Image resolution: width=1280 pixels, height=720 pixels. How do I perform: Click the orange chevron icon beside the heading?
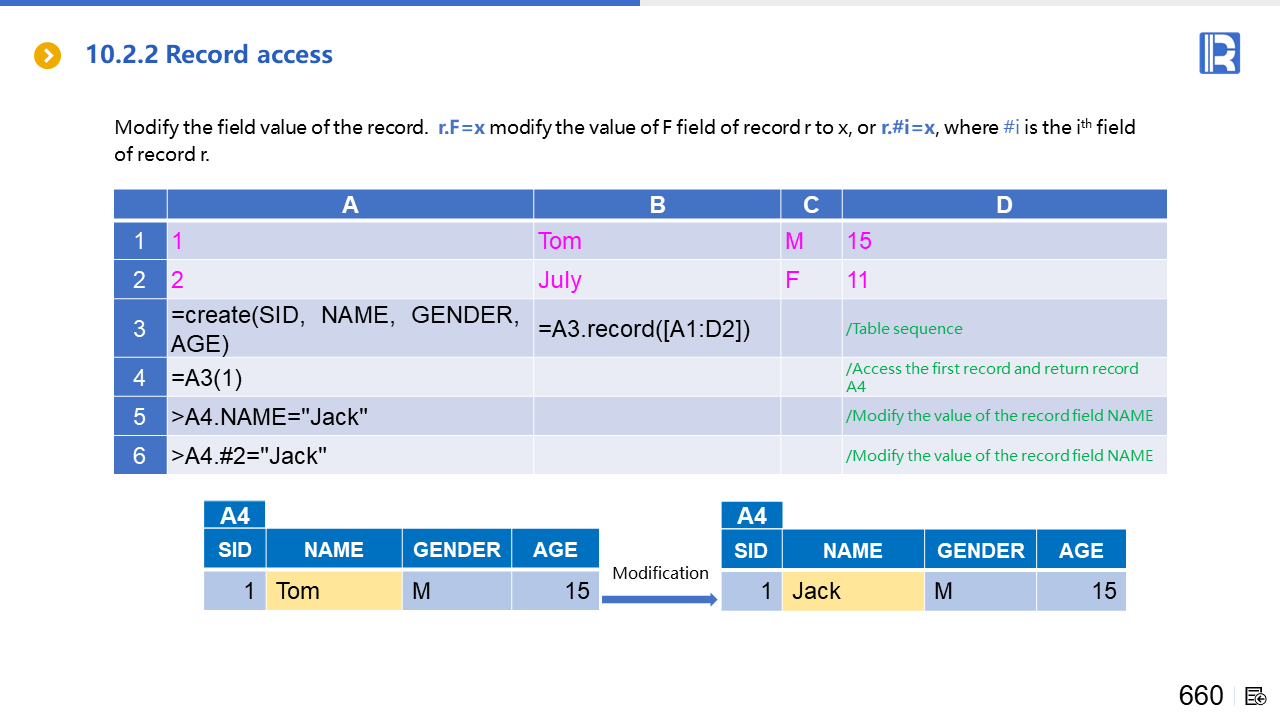point(47,56)
